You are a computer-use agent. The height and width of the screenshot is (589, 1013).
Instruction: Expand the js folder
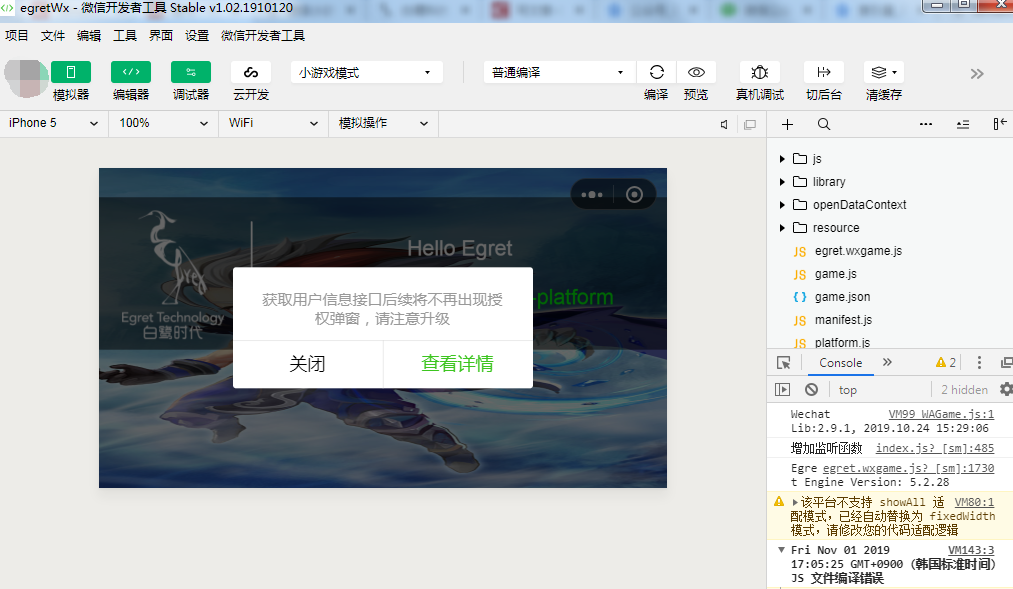782,159
